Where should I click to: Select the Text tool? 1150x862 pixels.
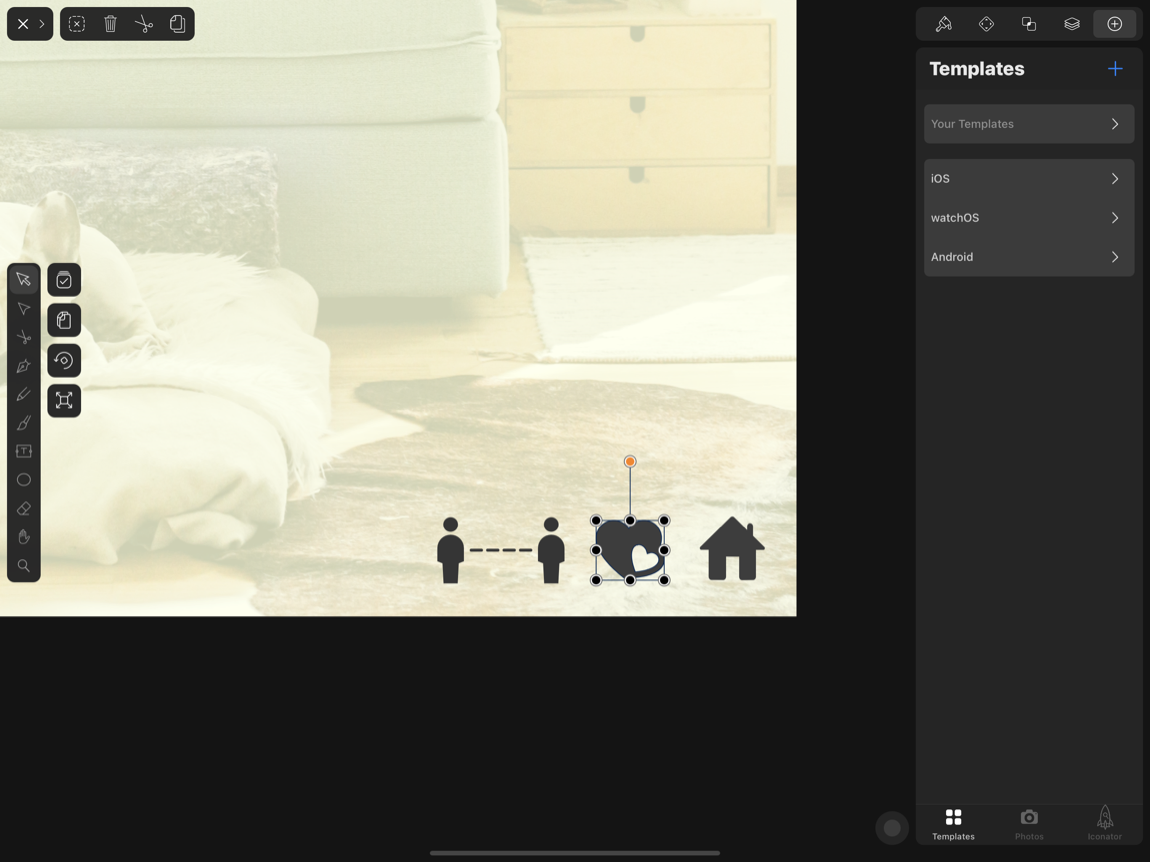coord(23,451)
